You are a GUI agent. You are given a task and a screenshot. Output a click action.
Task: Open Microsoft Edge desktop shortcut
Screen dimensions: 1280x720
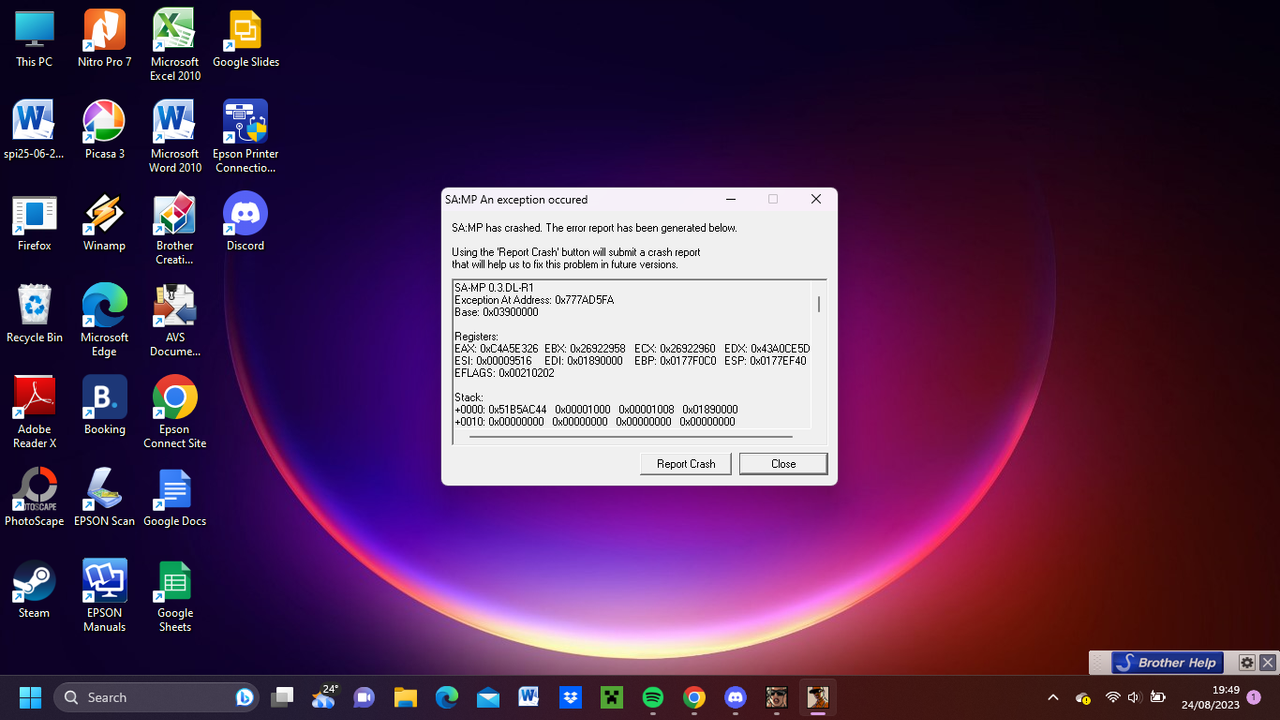(104, 321)
